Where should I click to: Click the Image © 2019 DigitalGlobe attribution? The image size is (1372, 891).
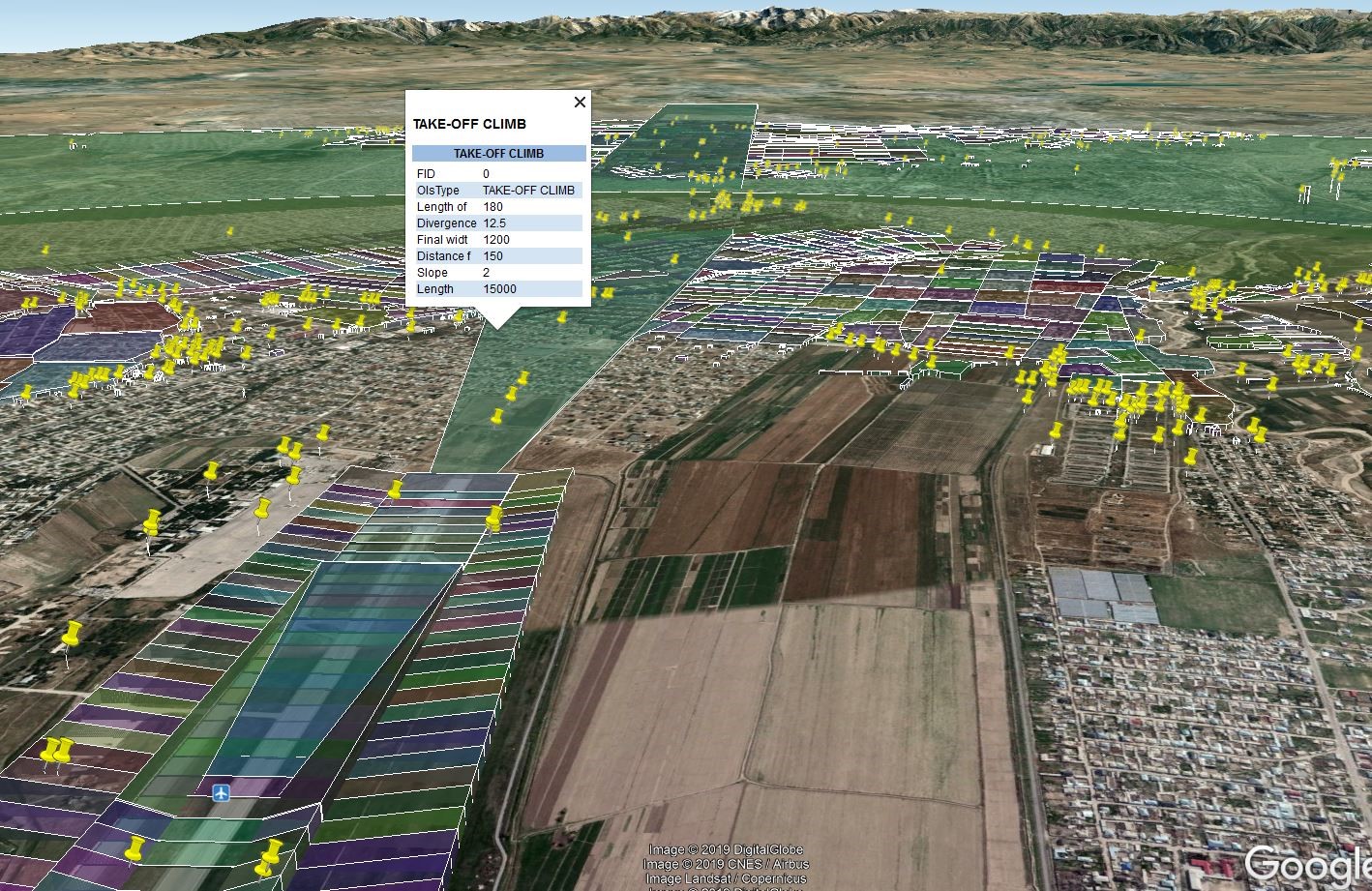726,851
